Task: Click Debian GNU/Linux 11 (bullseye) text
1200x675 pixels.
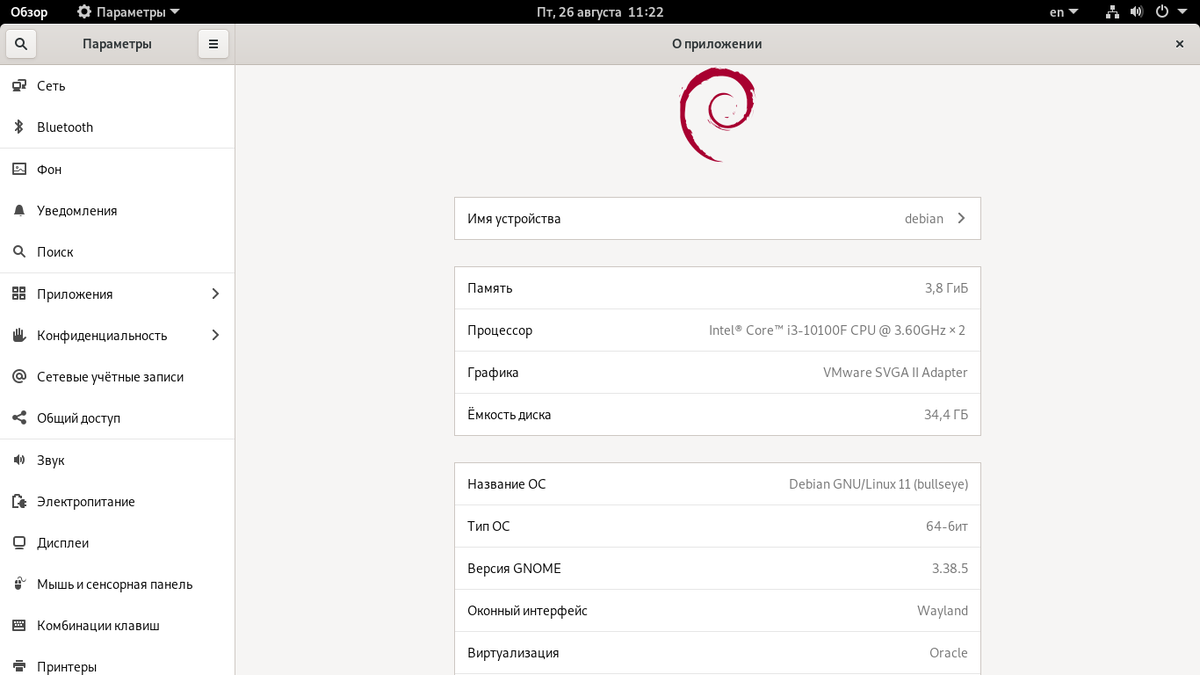Action: pos(878,484)
